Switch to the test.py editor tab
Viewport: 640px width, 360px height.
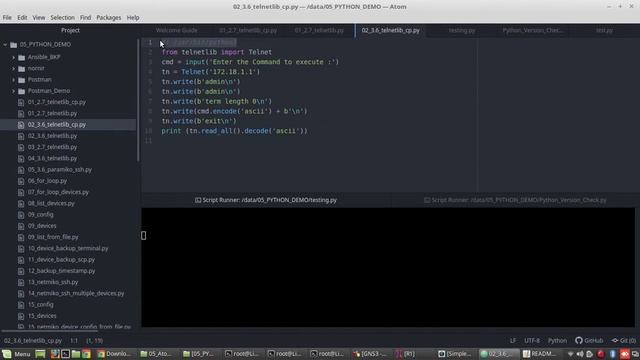pyautogui.click(x=604, y=30)
